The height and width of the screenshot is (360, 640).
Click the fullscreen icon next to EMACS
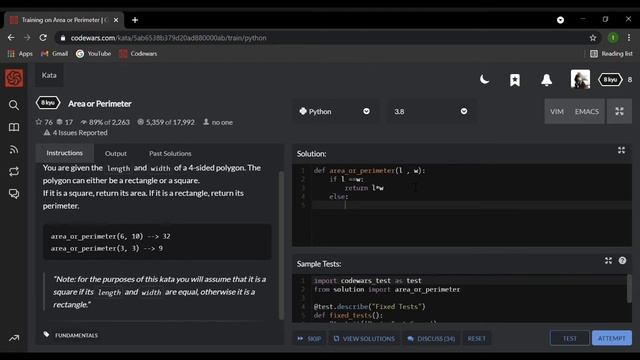(x=619, y=111)
